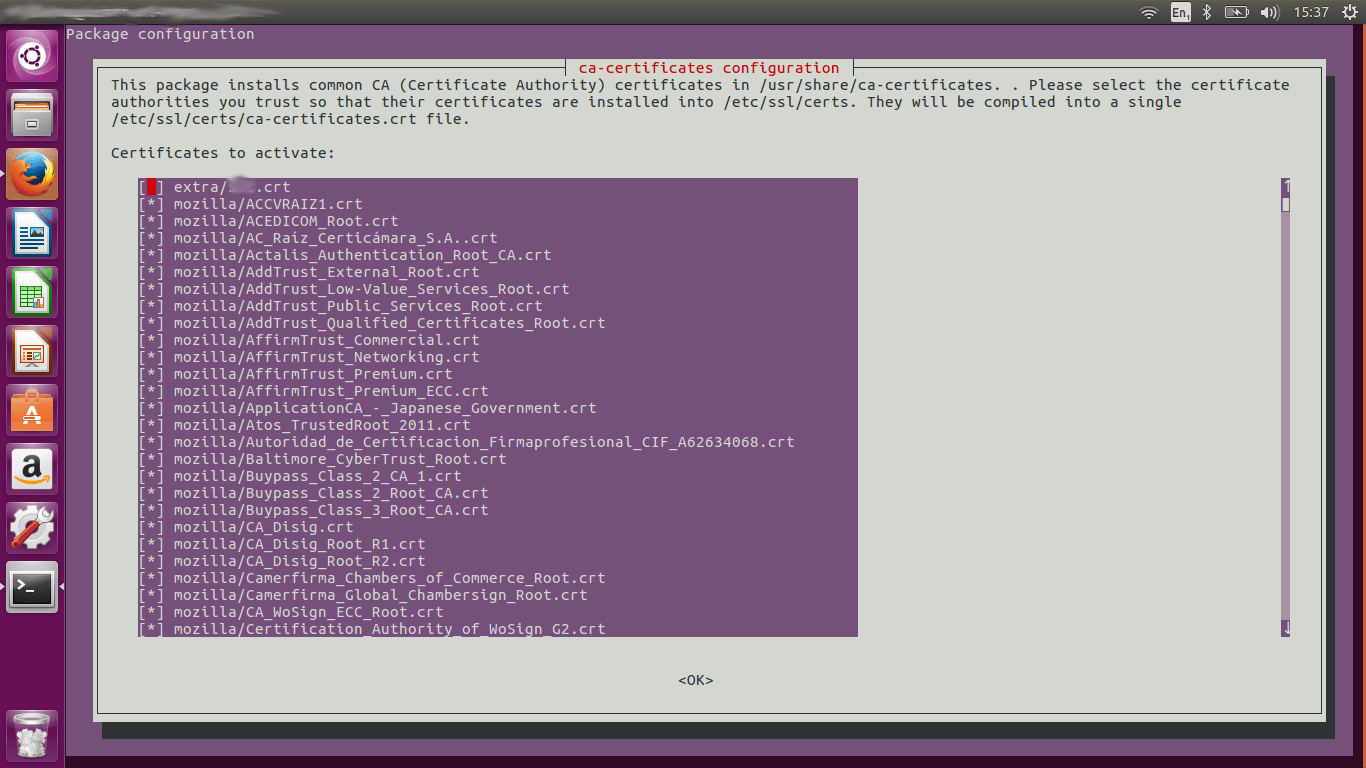Viewport: 1366px width, 768px height.
Task: Uncheck mozilla/ACCVRAIZ1.crt certificate
Action: click(x=150, y=203)
